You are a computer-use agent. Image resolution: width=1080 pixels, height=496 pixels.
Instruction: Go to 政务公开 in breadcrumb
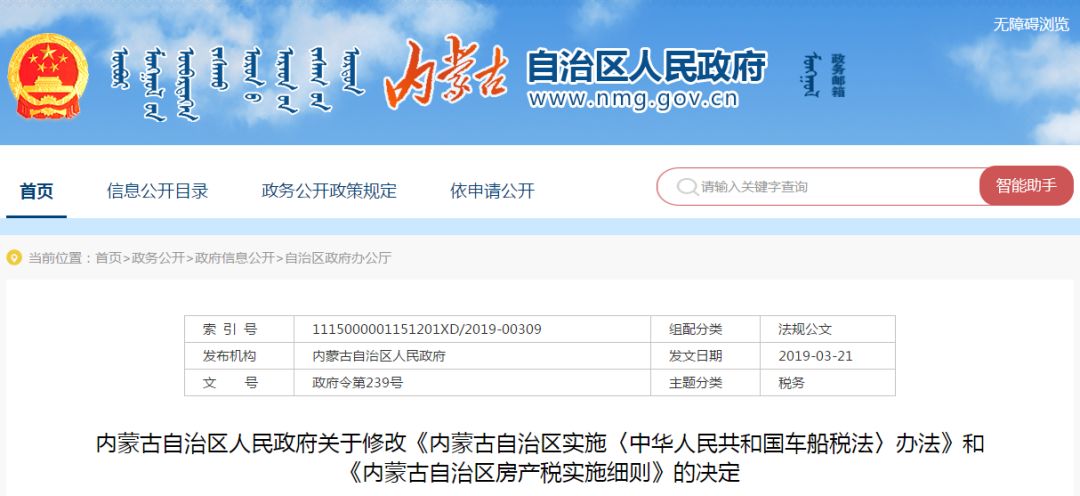[158, 258]
